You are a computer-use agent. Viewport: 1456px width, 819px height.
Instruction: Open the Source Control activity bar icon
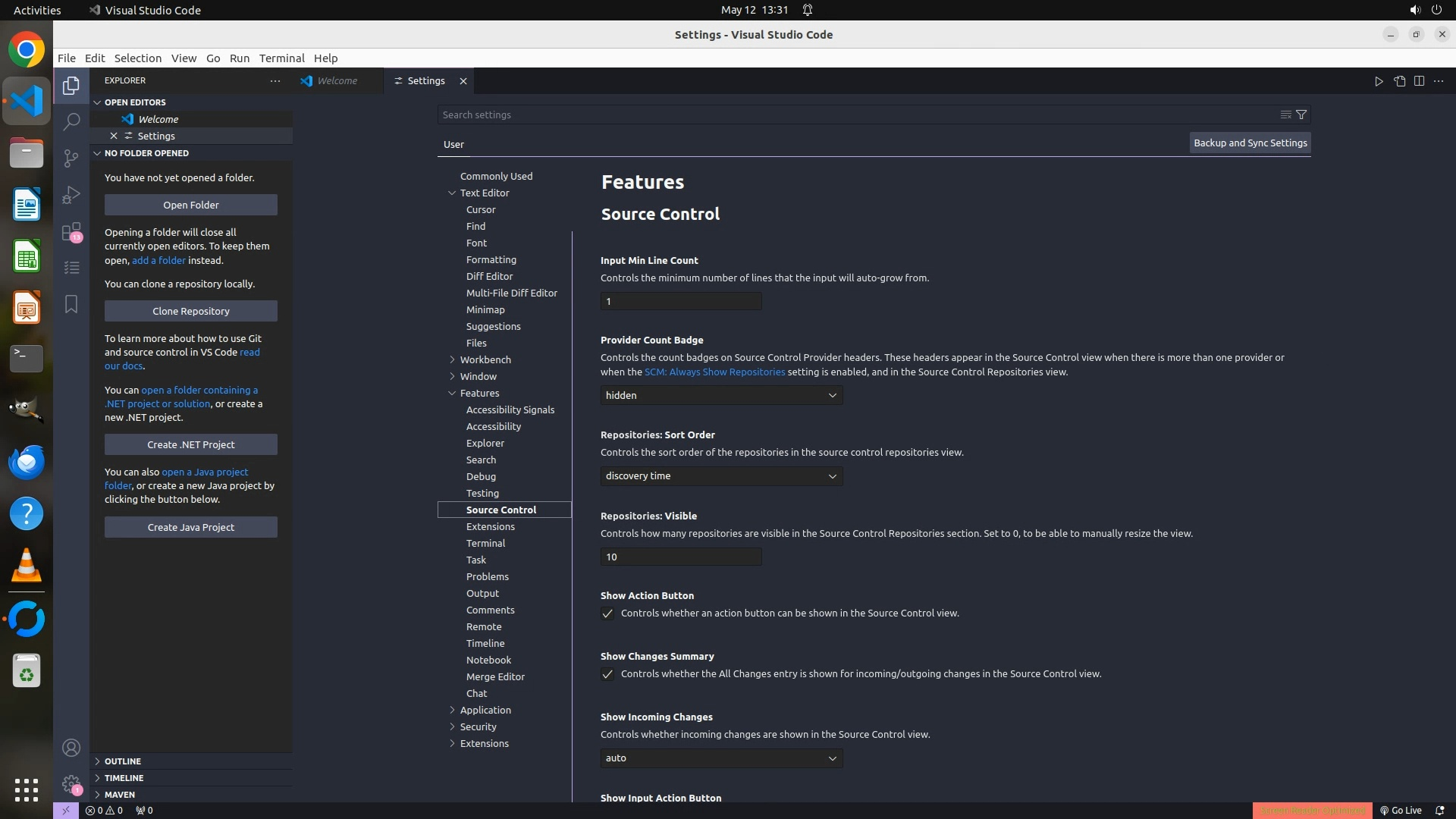(x=71, y=158)
